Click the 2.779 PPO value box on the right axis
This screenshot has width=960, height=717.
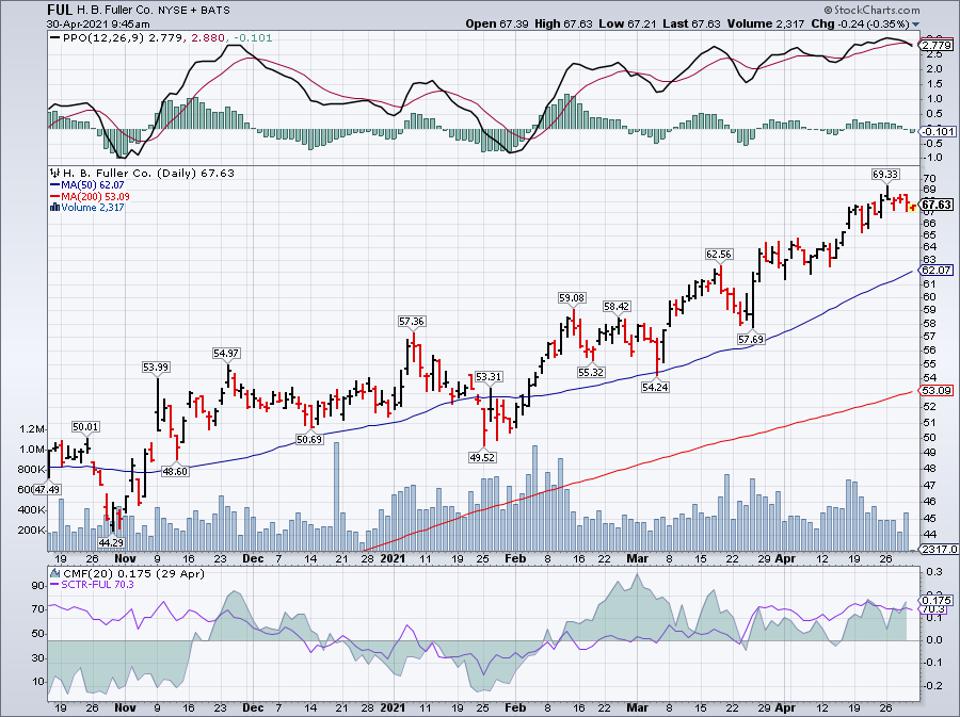point(935,43)
